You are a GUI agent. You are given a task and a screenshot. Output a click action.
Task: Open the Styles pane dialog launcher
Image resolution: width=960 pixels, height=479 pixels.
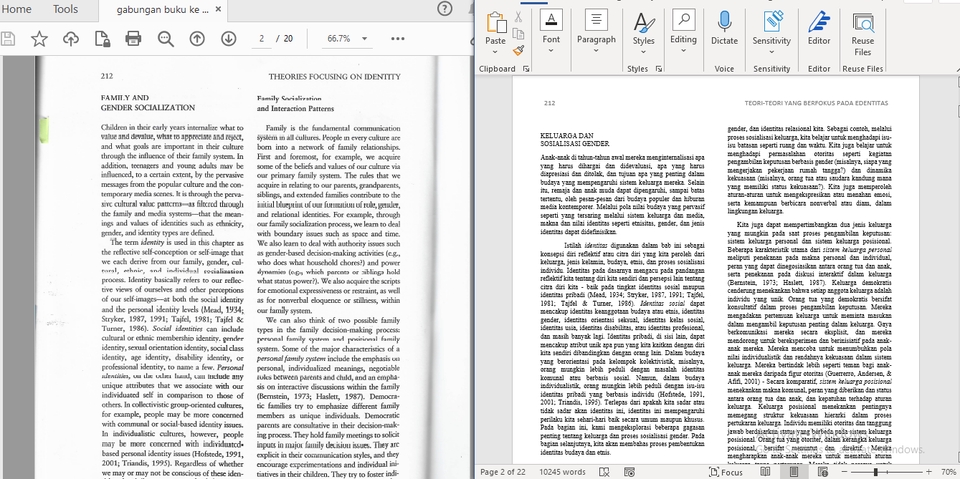(x=659, y=69)
